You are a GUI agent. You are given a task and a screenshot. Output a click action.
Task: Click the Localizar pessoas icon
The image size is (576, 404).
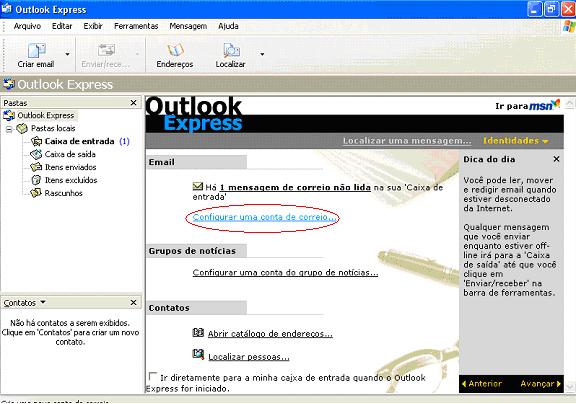[x=198, y=354]
